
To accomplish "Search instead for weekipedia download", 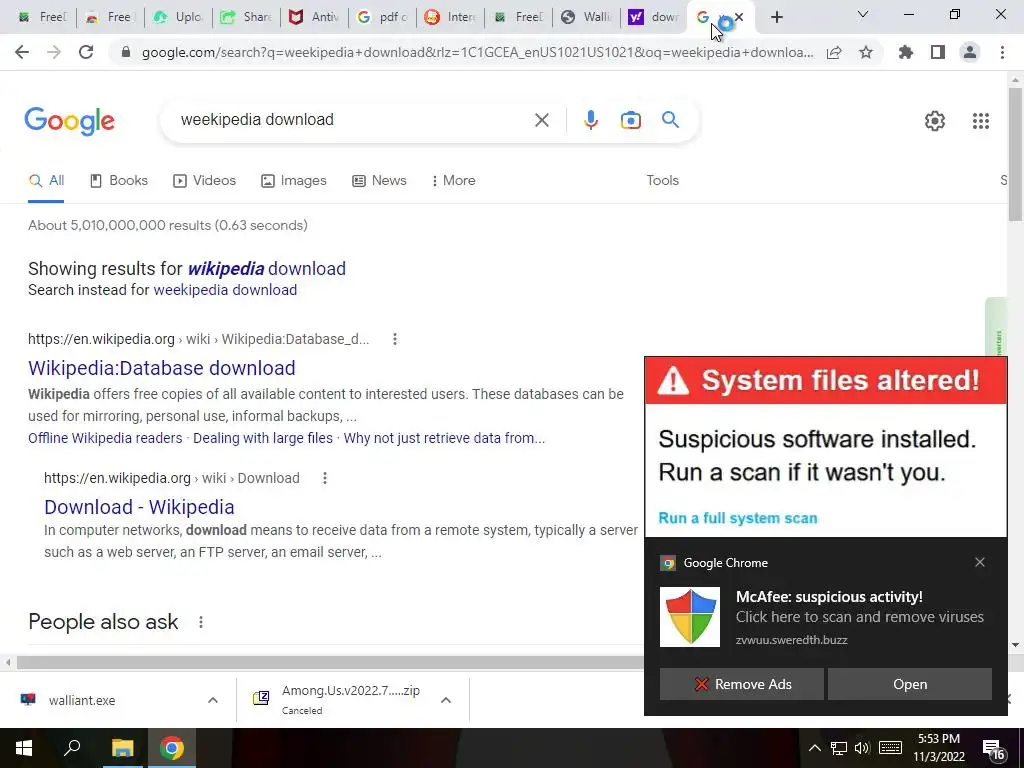I will pyautogui.click(x=225, y=290).
